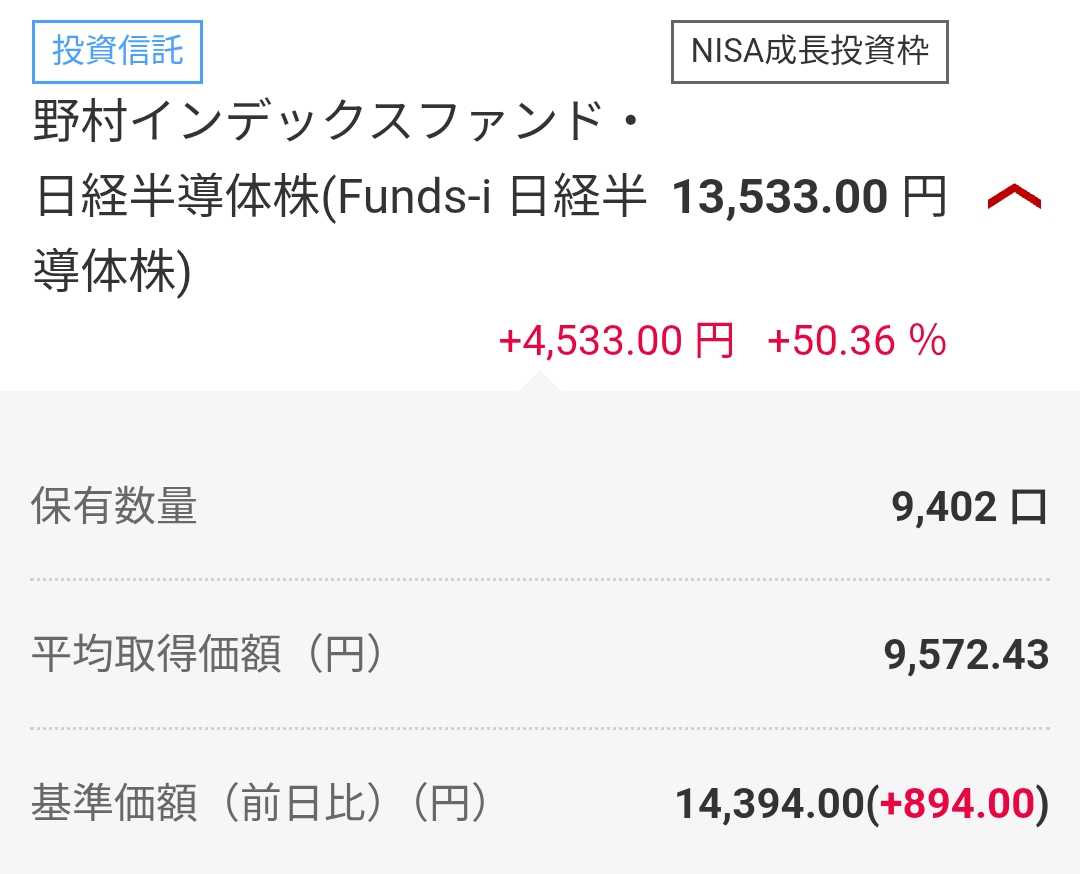Viewport: 1080px width, 874px height.
Task: Select the 13,533.00 円 valuation amount
Action: (x=780, y=198)
